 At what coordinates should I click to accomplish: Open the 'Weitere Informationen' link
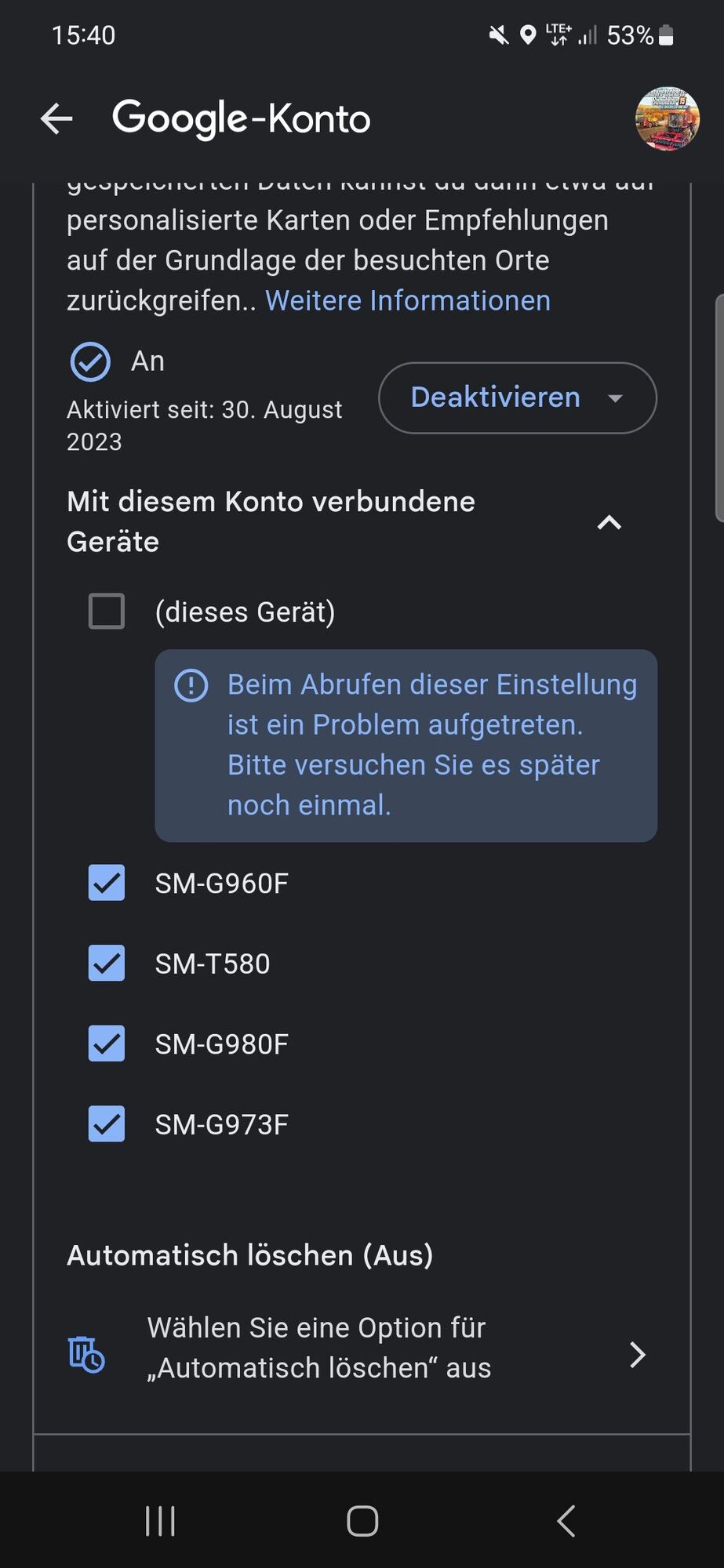[x=408, y=301]
